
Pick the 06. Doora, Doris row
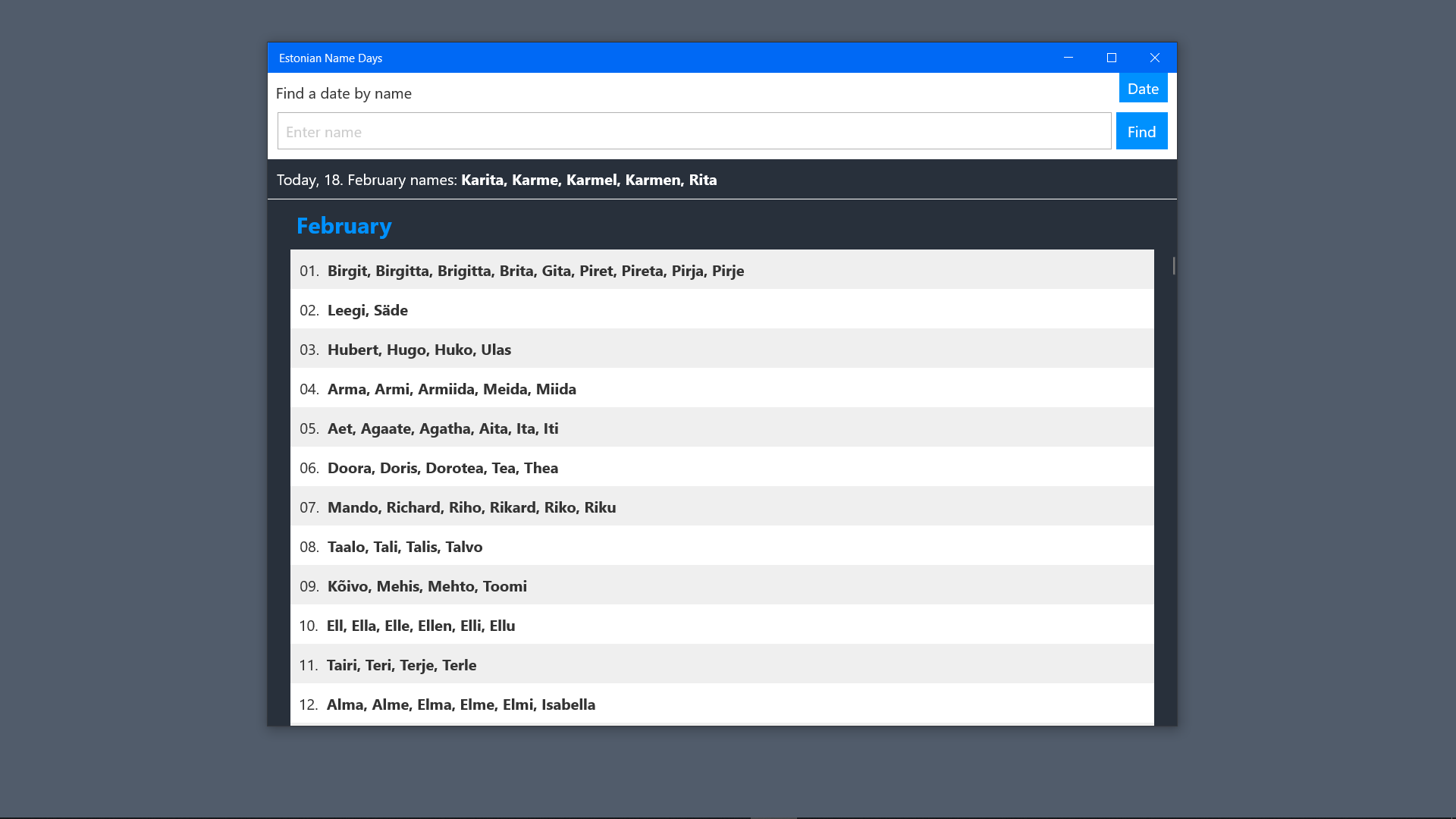(x=722, y=466)
